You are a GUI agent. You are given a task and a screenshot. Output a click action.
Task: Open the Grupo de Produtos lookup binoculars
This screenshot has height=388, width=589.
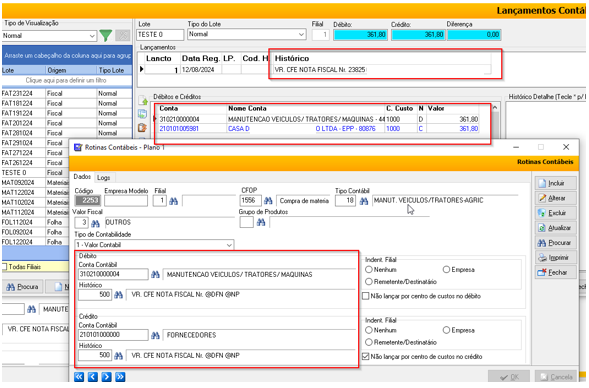261,223
